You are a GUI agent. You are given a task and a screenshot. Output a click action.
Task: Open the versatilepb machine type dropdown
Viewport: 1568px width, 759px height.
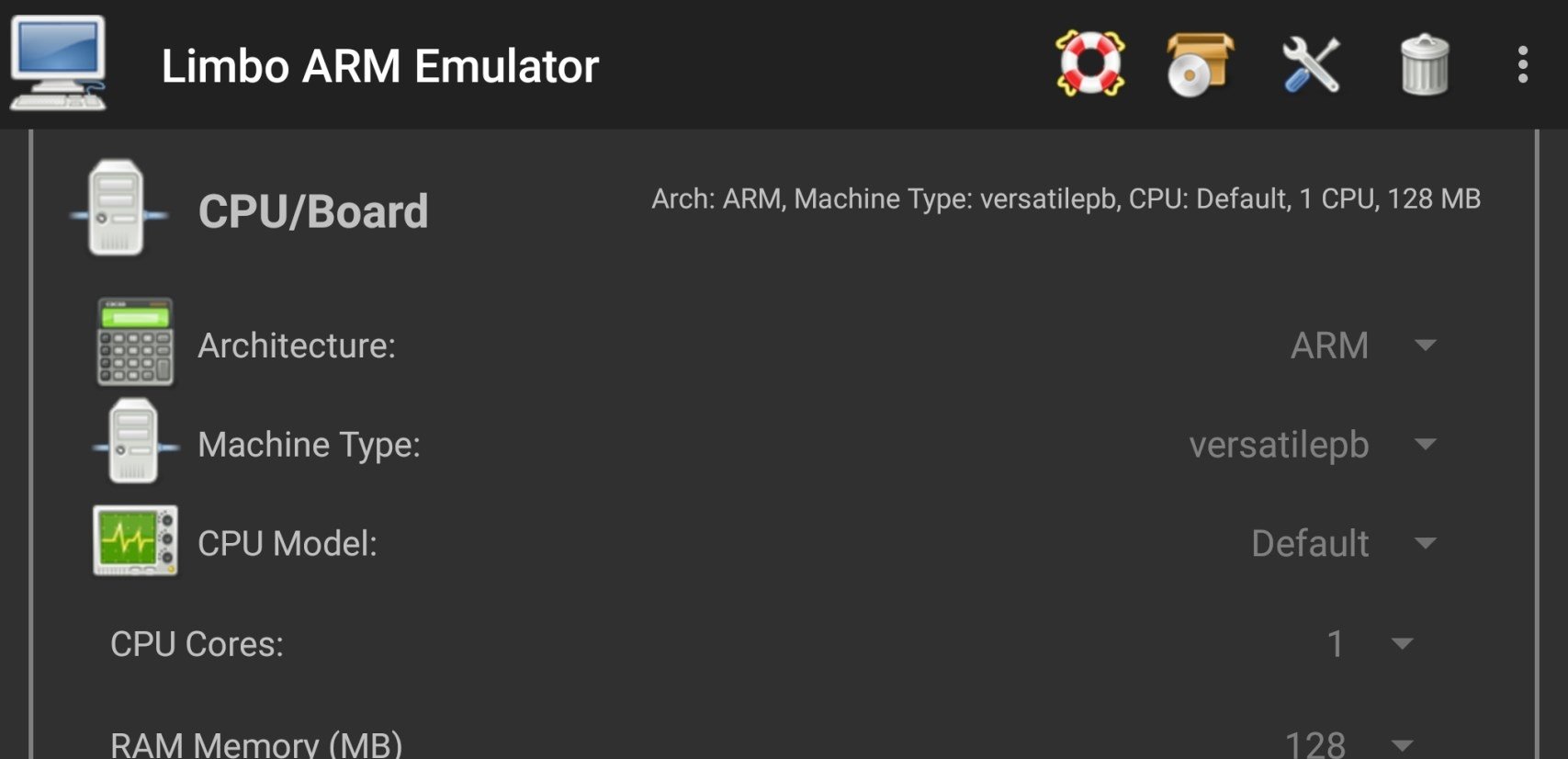[x=1313, y=445]
